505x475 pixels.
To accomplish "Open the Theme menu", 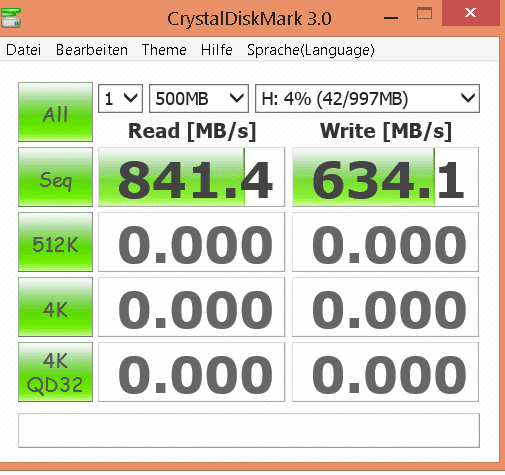I will click(x=164, y=50).
